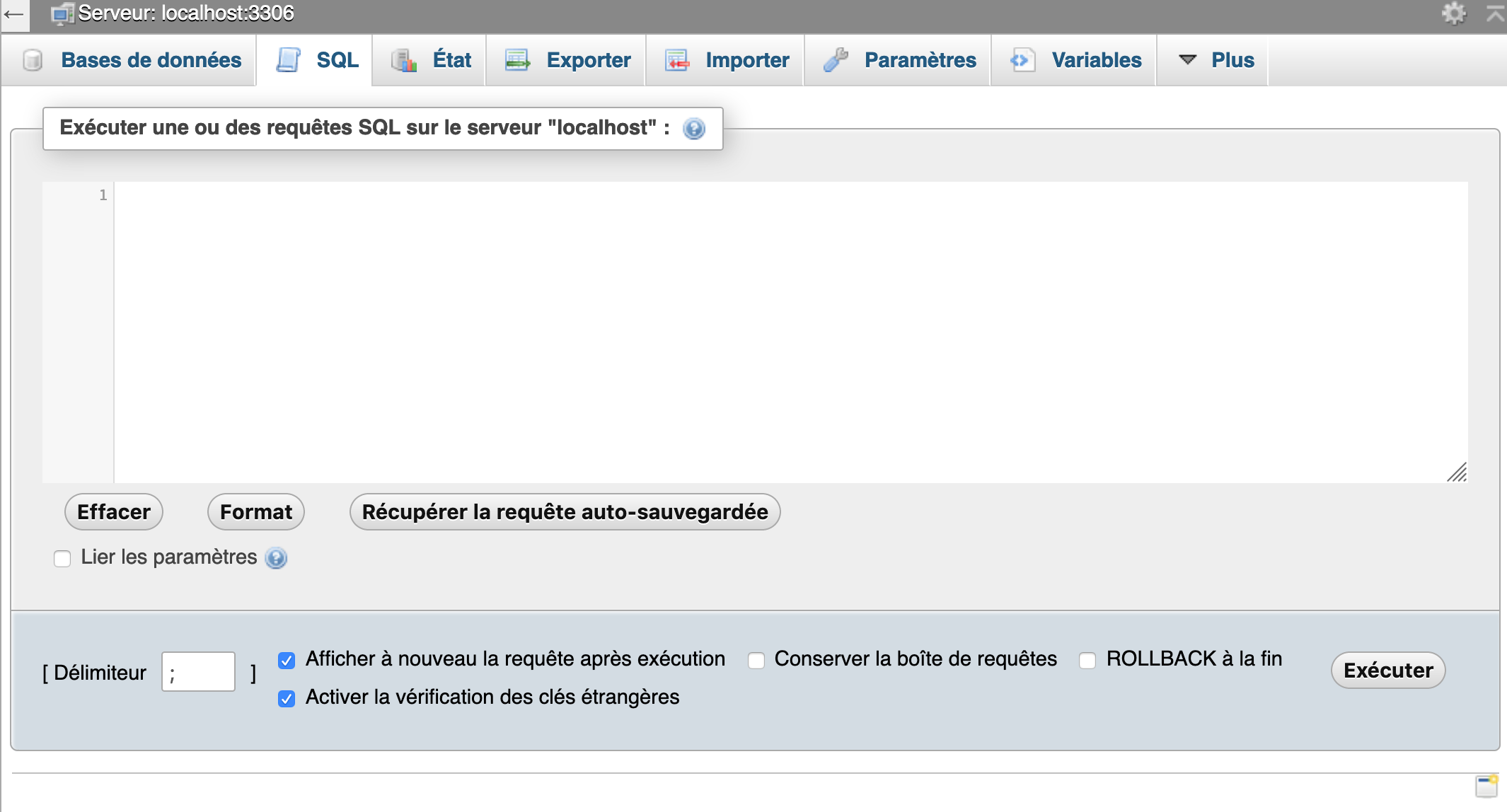The height and width of the screenshot is (812, 1507).
Task: Click the collapse-header double arrow icon
Action: [x=1495, y=13]
